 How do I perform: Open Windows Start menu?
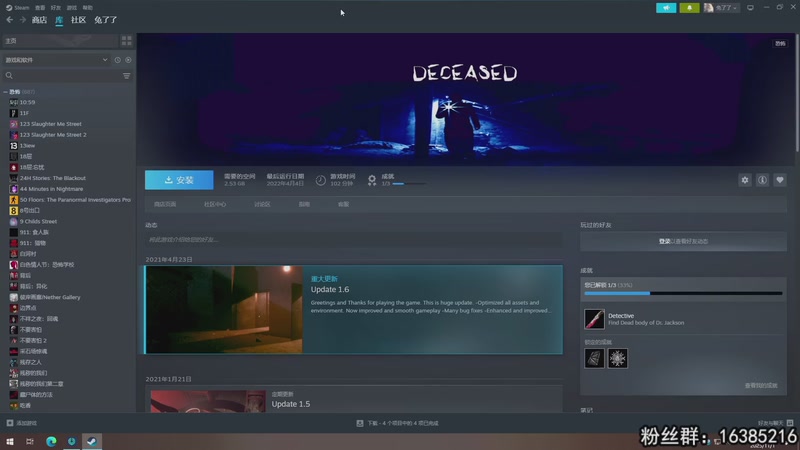(x=10, y=441)
